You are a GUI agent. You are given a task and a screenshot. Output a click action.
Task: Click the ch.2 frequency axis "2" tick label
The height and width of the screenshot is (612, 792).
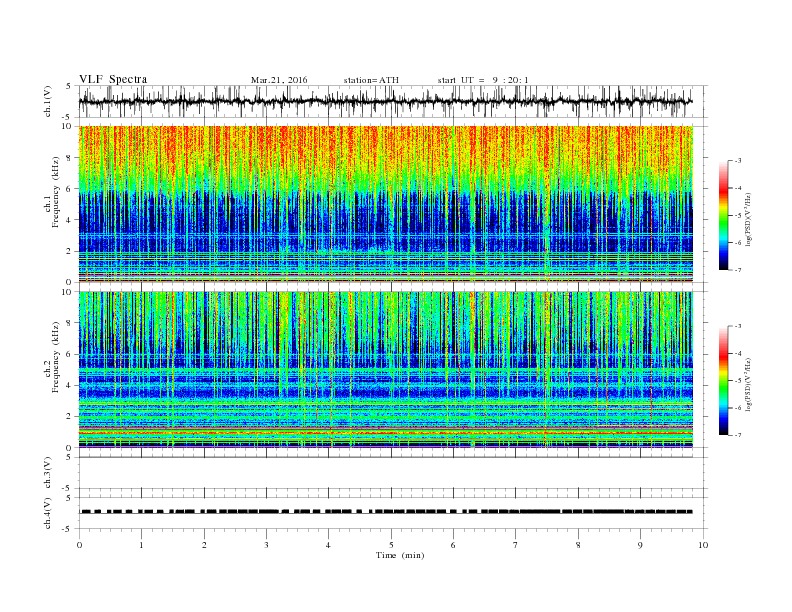pyautogui.click(x=69, y=417)
